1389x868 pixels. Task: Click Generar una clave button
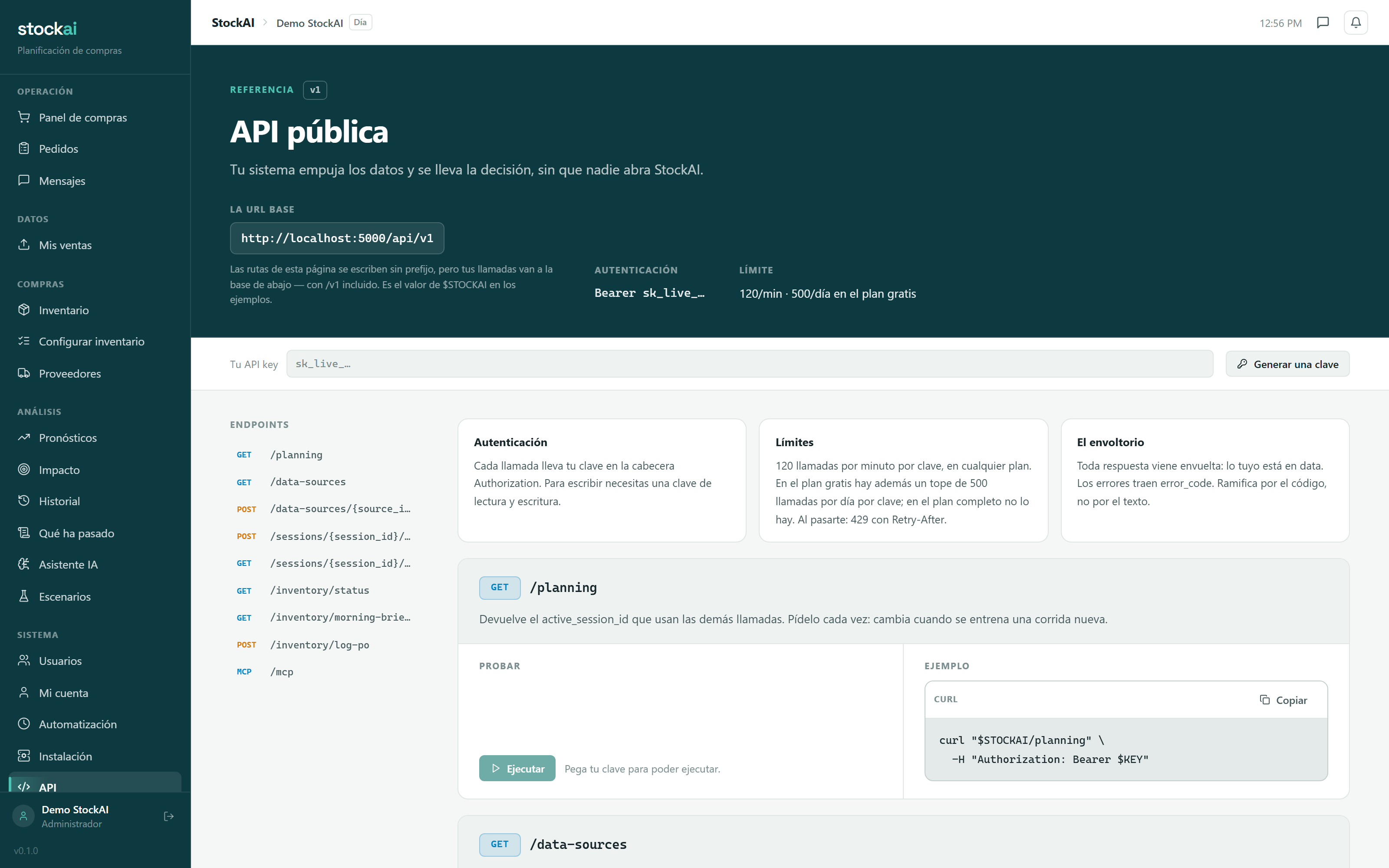click(x=1287, y=364)
